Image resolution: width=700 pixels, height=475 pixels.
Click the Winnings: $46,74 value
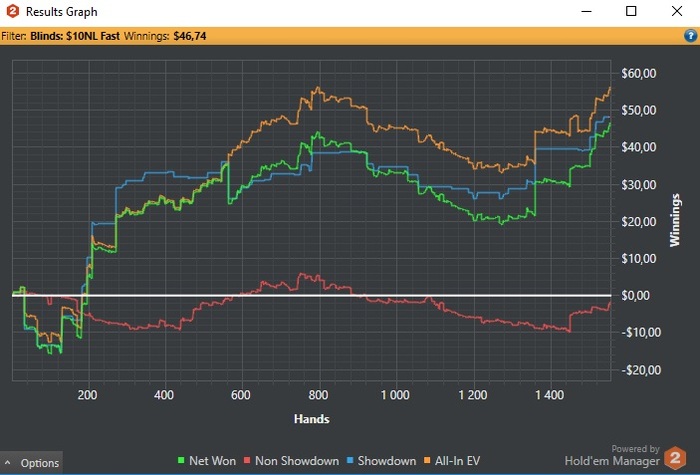click(189, 36)
